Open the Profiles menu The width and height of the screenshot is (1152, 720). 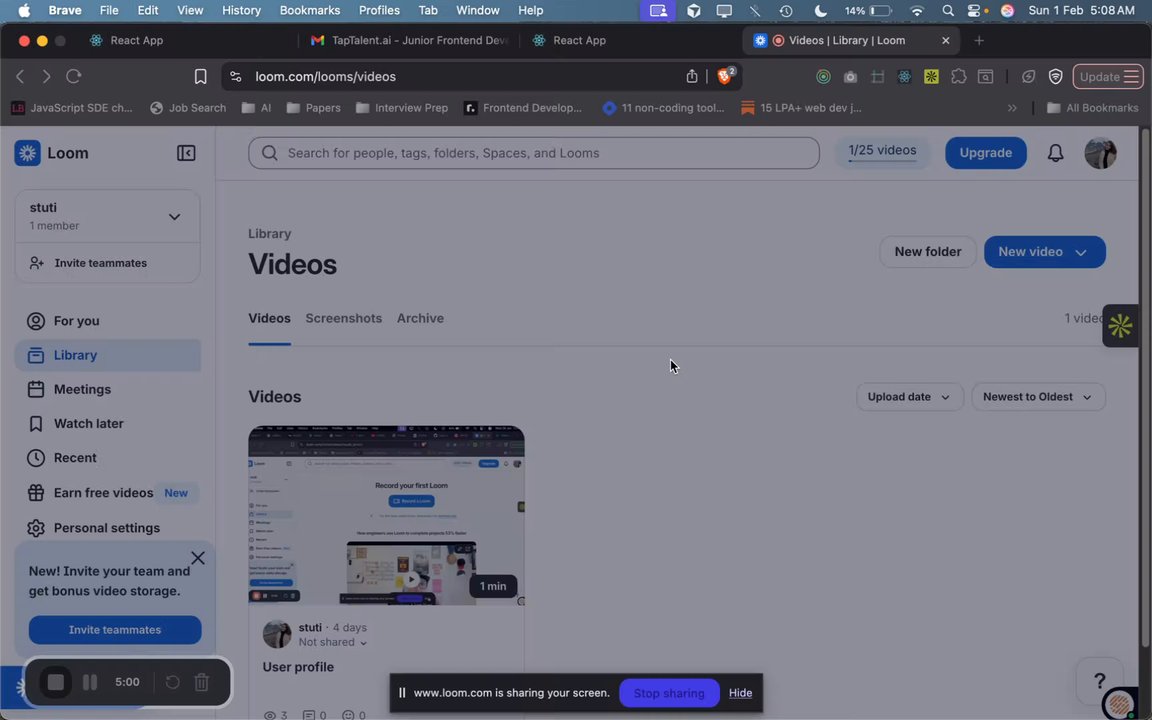[379, 10]
